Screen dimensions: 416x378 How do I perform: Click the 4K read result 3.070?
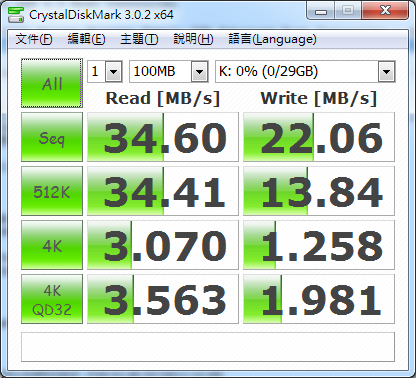click(x=163, y=245)
